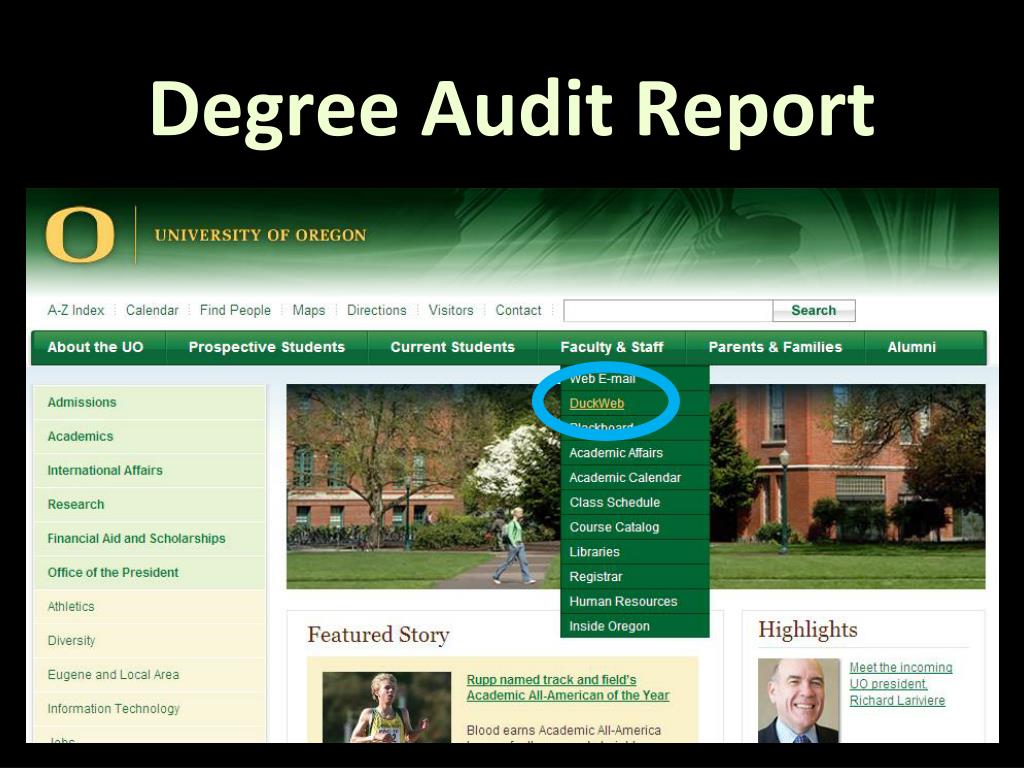Click the Search button
The height and width of the screenshot is (768, 1024).
click(x=814, y=311)
